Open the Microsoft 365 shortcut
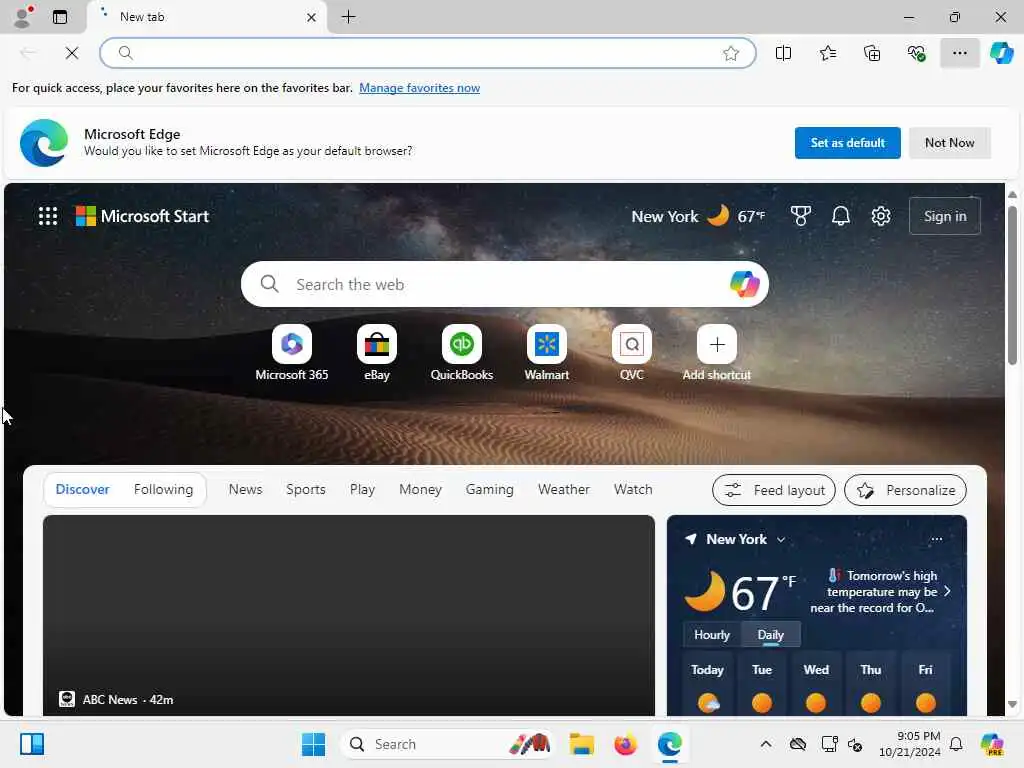The width and height of the screenshot is (1024, 768). click(291, 353)
